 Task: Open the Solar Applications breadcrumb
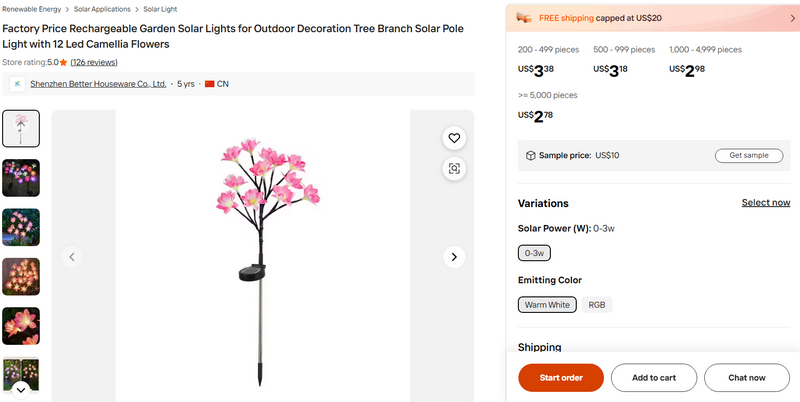point(102,9)
